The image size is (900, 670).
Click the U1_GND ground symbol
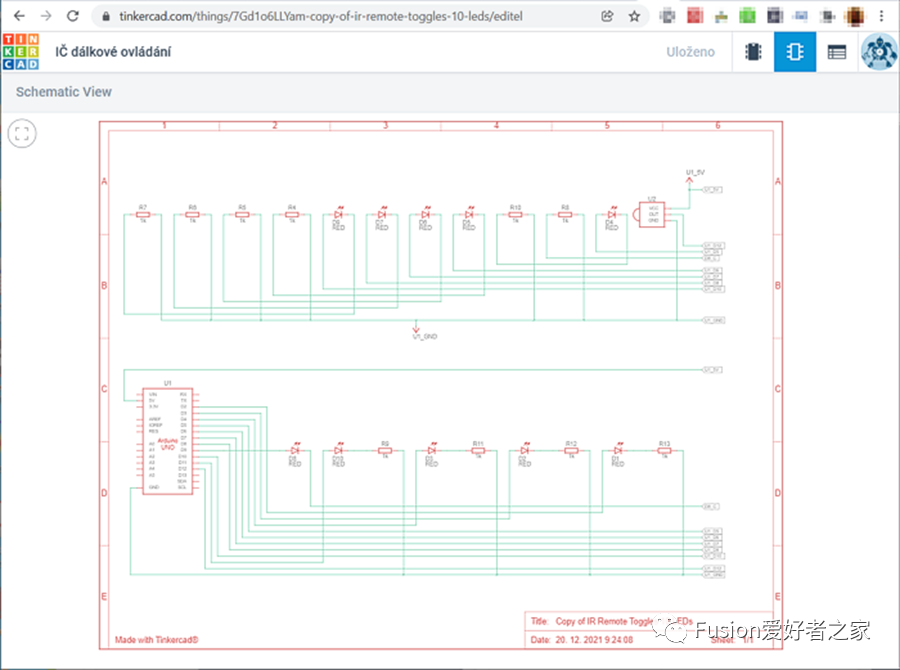[x=417, y=330]
